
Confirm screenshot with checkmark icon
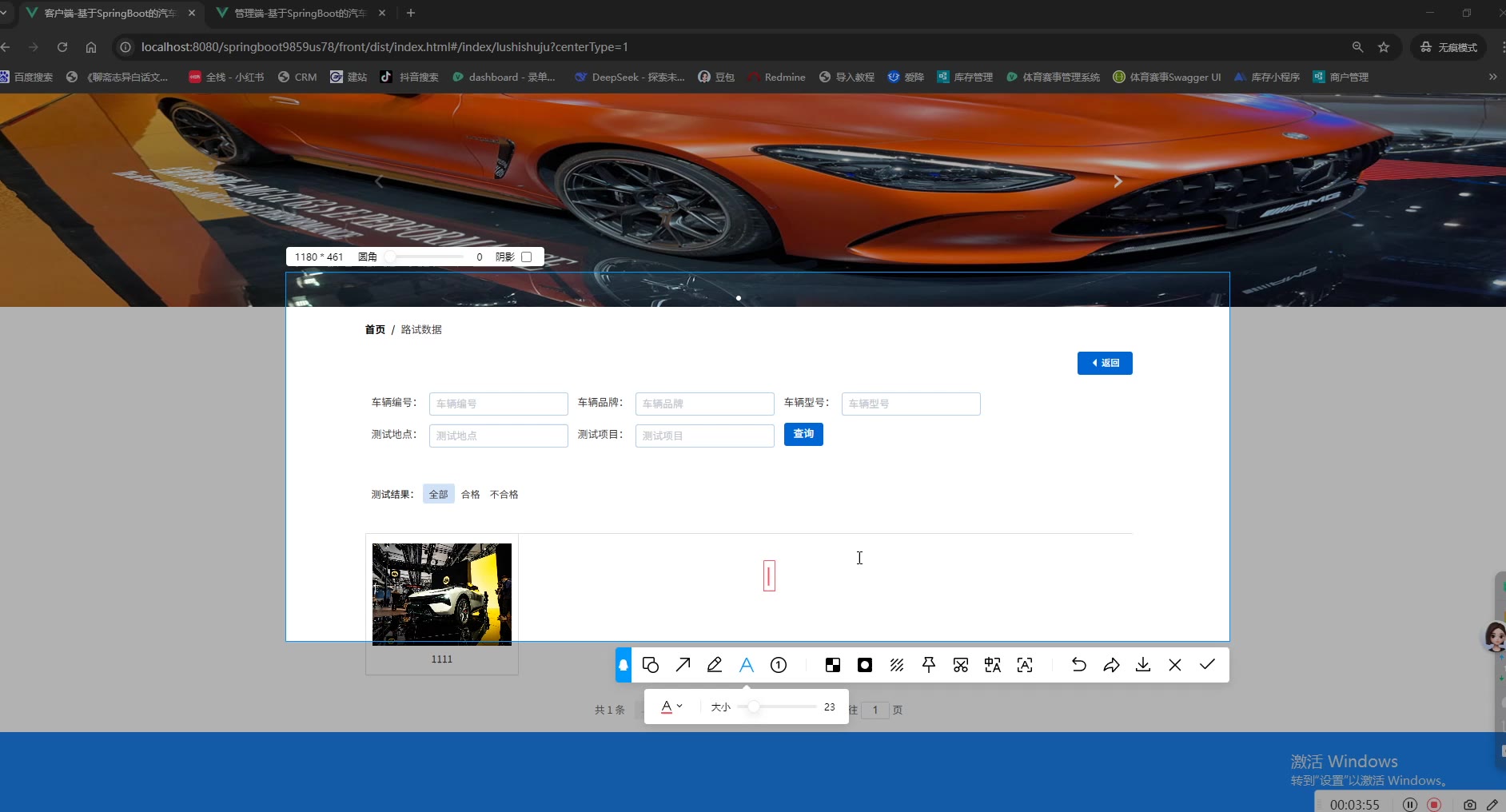coord(1207,665)
